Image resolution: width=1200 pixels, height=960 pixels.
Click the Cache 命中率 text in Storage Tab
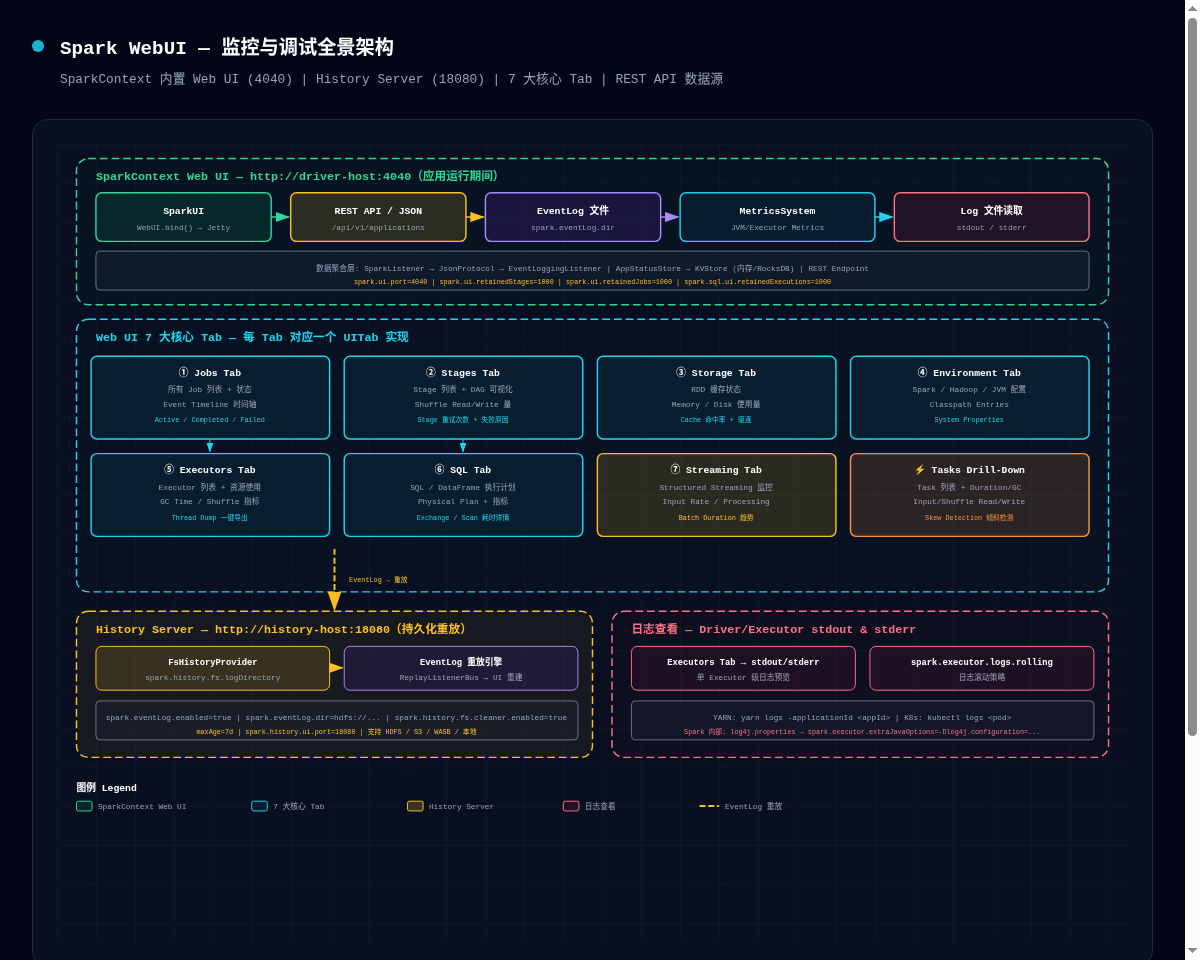716,420
